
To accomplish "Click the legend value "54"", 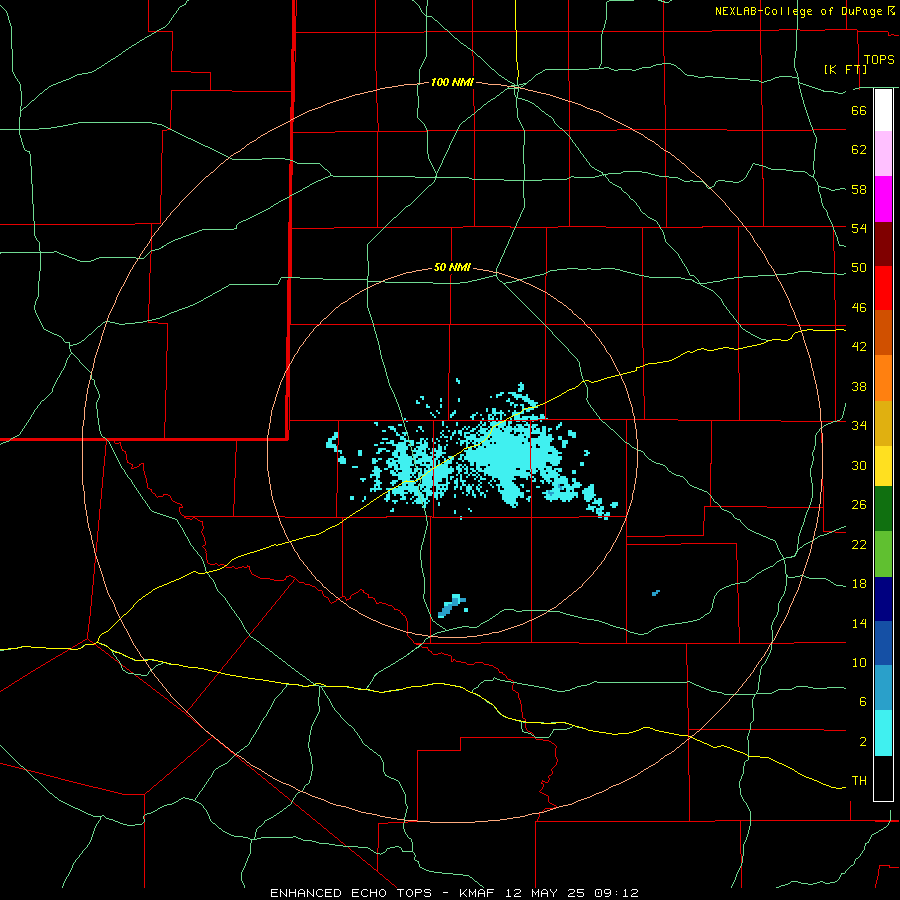I will 859,228.
